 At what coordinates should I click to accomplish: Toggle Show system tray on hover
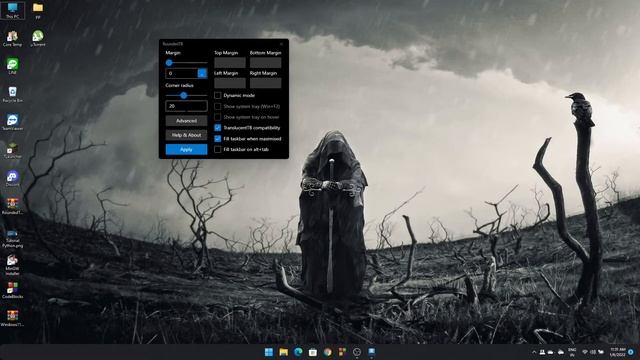218,117
